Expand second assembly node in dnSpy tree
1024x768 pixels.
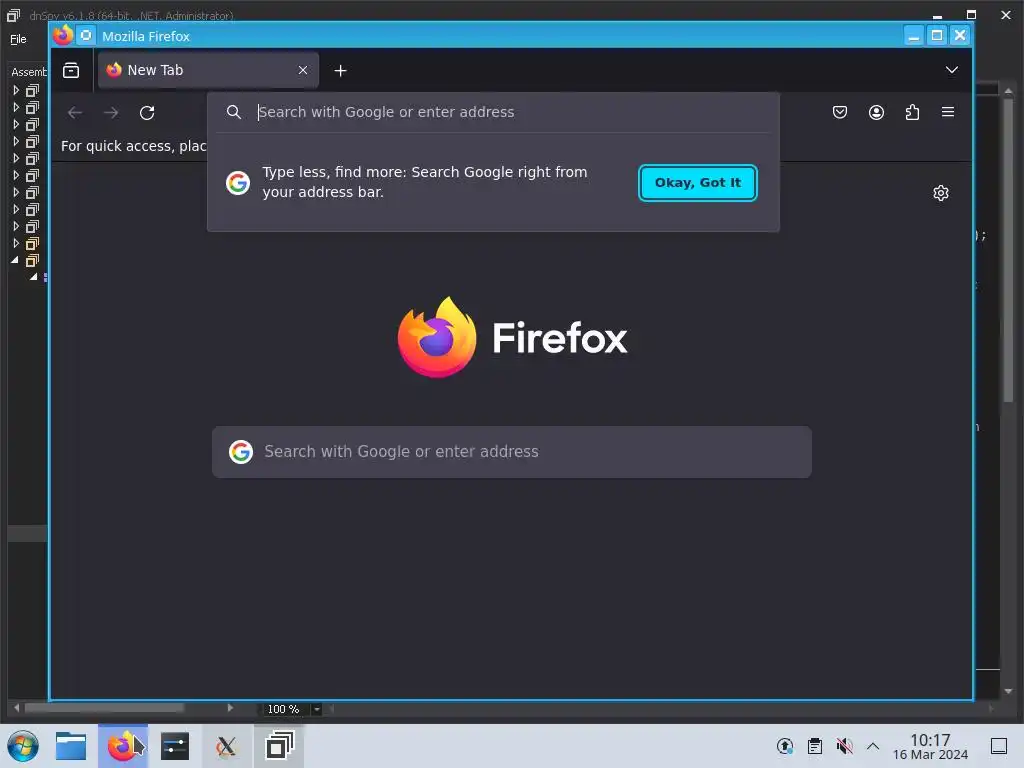coord(16,107)
